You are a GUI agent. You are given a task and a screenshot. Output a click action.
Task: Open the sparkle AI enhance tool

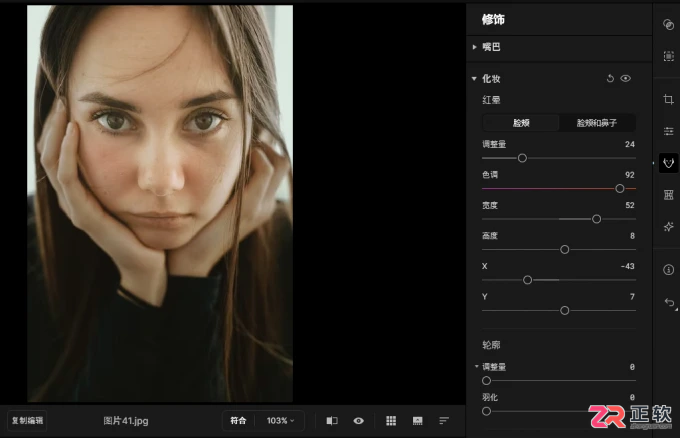(x=668, y=226)
